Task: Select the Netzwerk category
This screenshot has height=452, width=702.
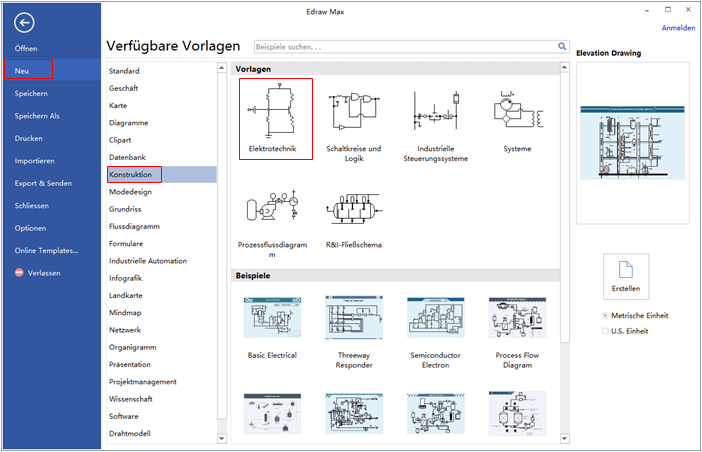Action: (125, 330)
